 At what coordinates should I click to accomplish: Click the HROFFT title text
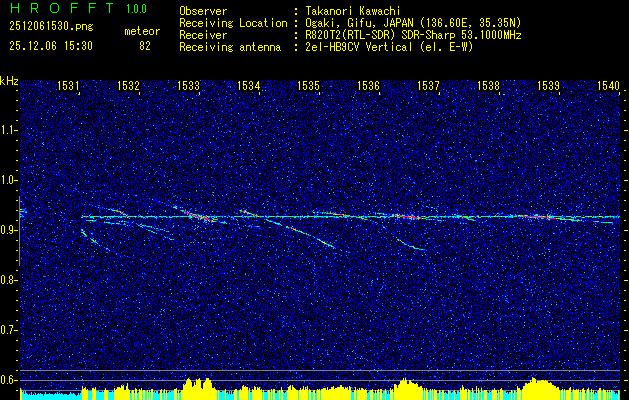pyautogui.click(x=63, y=8)
